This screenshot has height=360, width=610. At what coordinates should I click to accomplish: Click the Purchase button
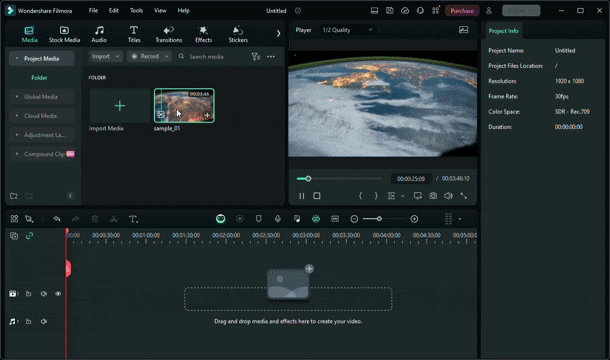pos(462,11)
